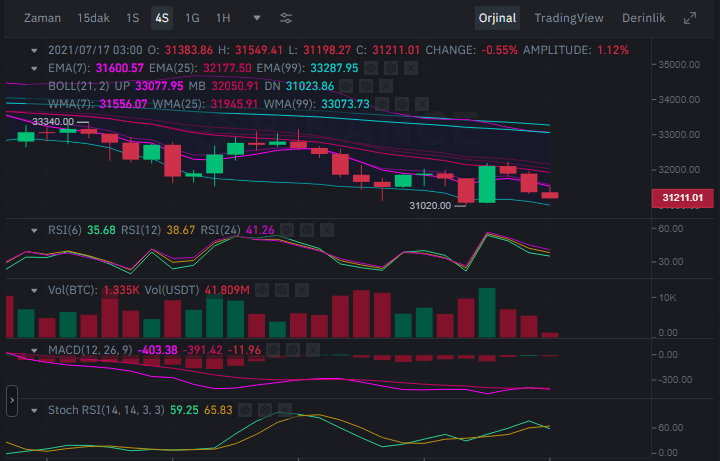Switch to the TradingView chart tab
This screenshot has width=720, height=461.
click(568, 18)
